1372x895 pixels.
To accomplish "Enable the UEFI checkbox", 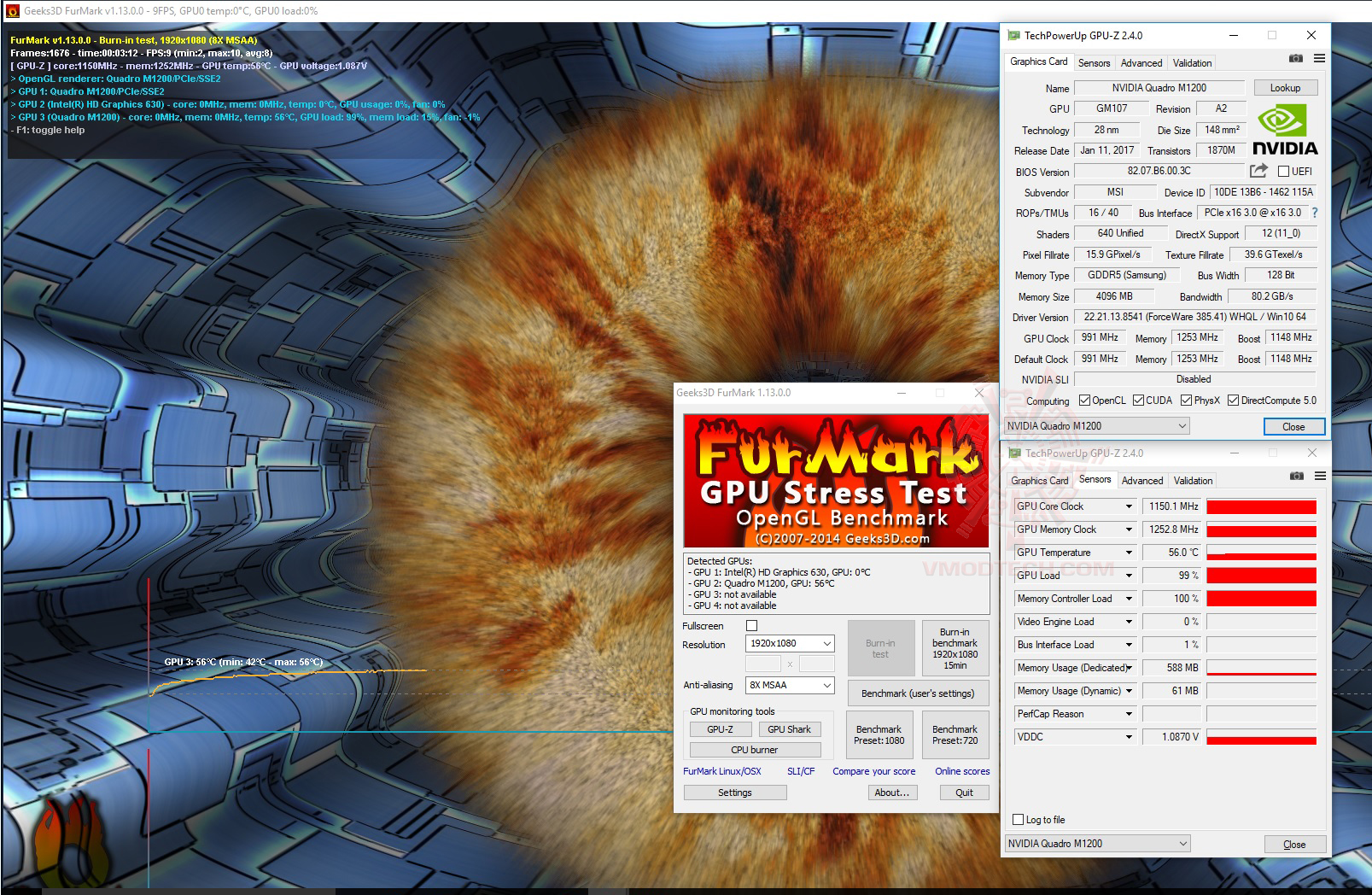I will coord(1284,172).
